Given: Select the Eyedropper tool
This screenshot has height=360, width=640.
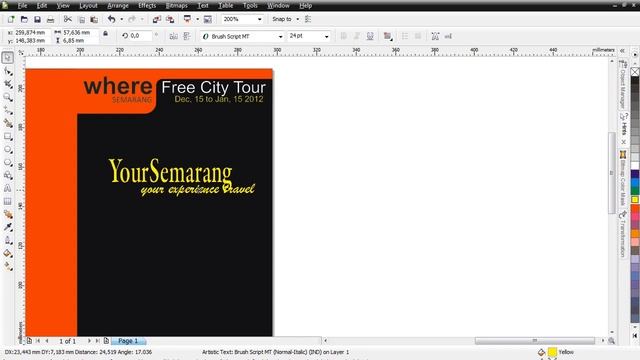Looking at the screenshot, I should 8,227.
